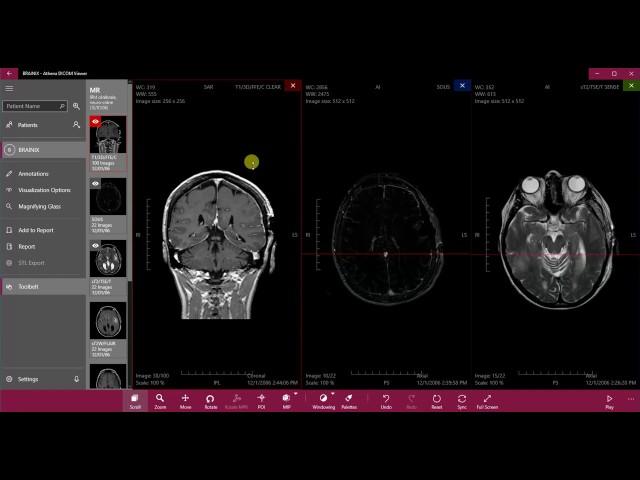Enable Sync between viewports
640x480 pixels.
pyautogui.click(x=461, y=400)
